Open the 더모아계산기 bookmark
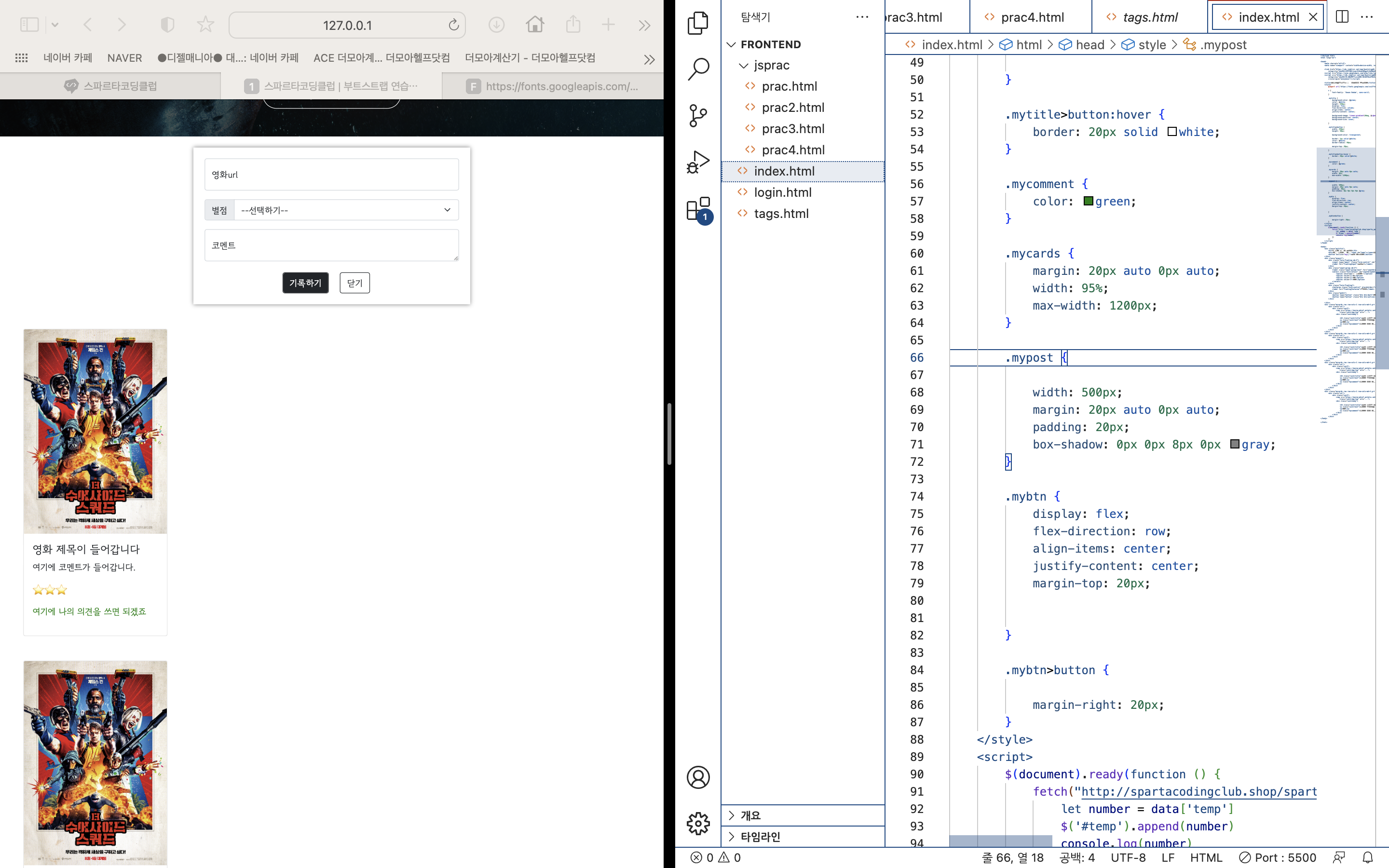1389x868 pixels. pos(530,58)
